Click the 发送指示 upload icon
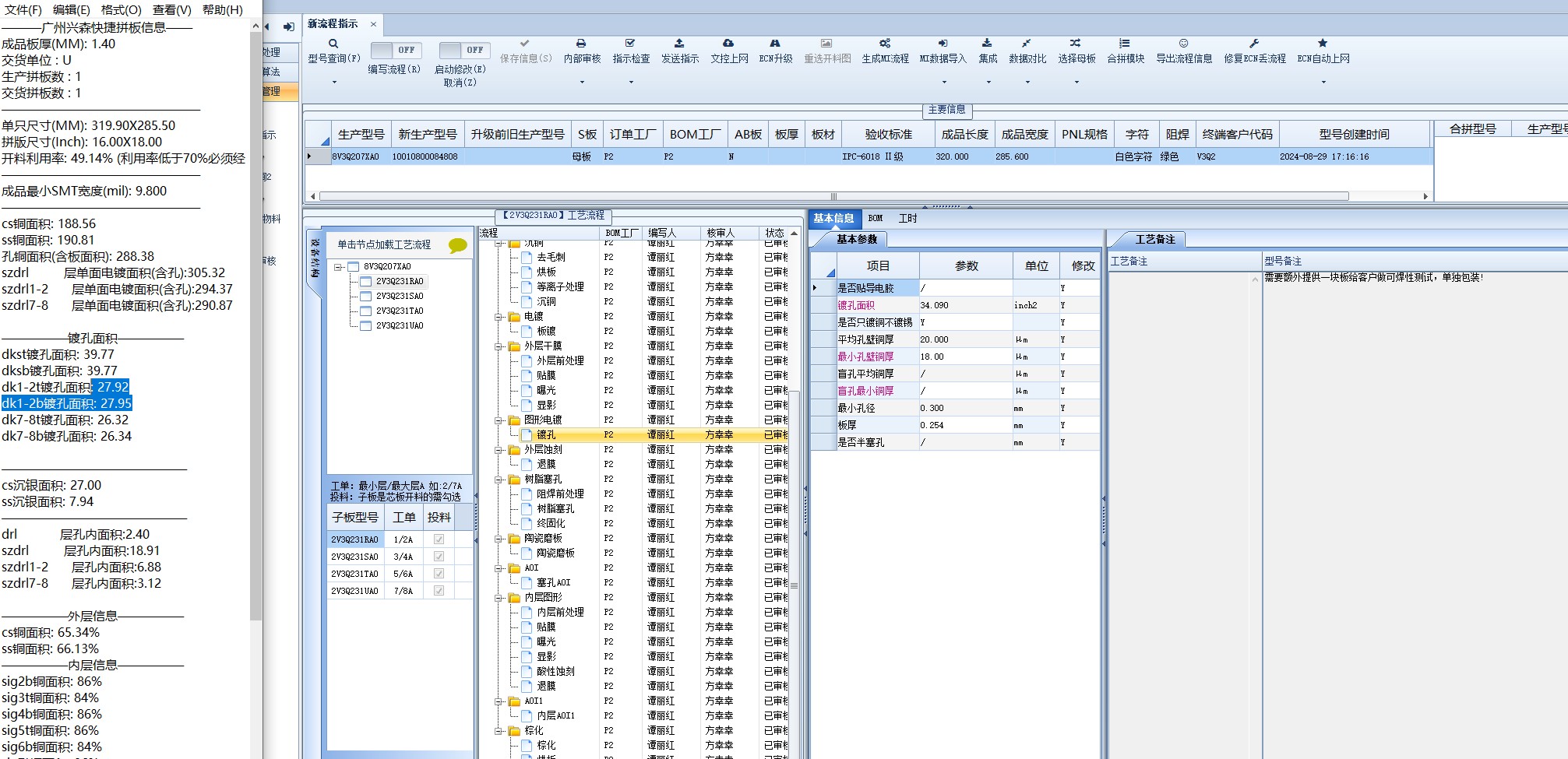 coord(679,44)
